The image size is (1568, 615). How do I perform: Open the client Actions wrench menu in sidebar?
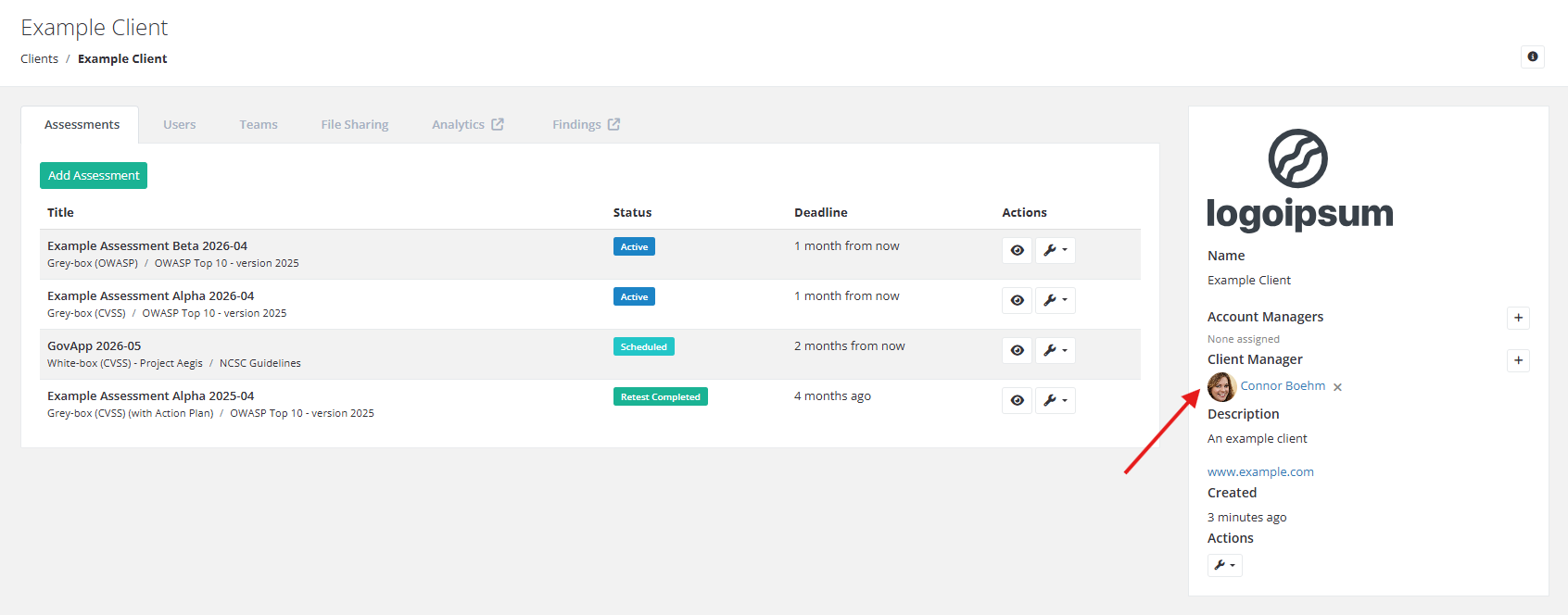point(1224,565)
